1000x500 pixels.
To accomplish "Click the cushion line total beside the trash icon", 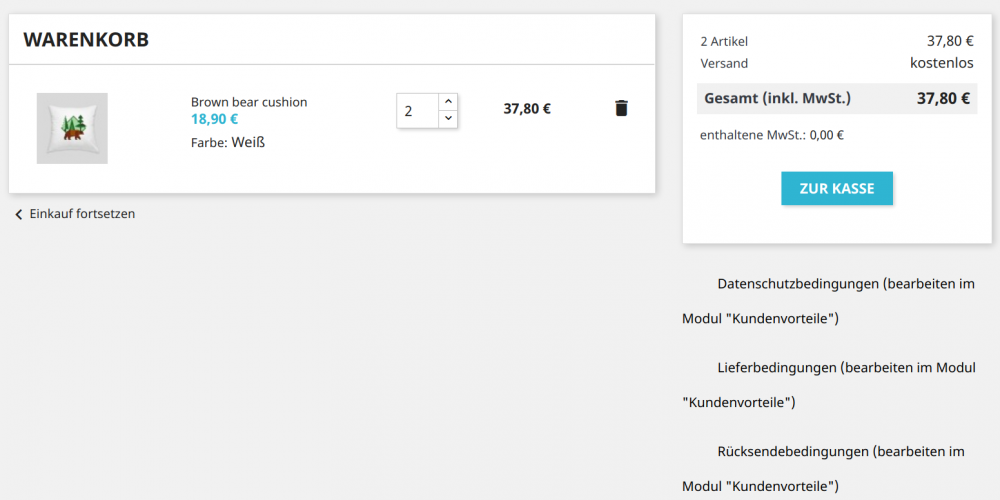I will tap(527, 109).
